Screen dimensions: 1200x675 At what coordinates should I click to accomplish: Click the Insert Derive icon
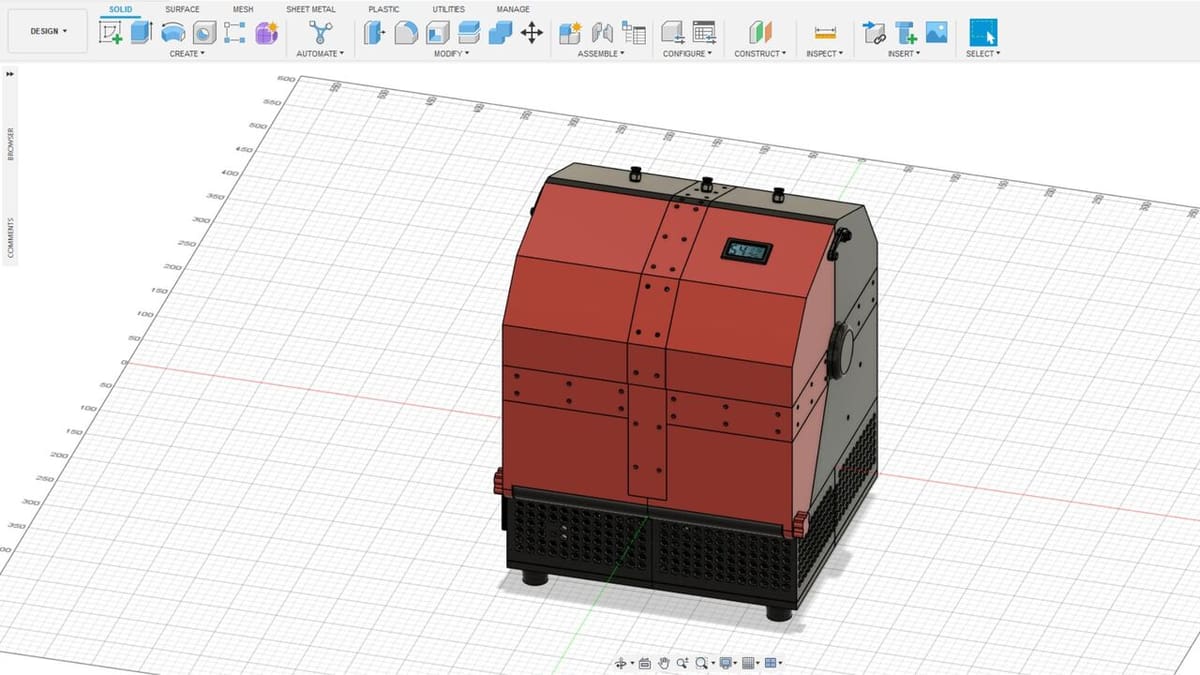[x=873, y=33]
